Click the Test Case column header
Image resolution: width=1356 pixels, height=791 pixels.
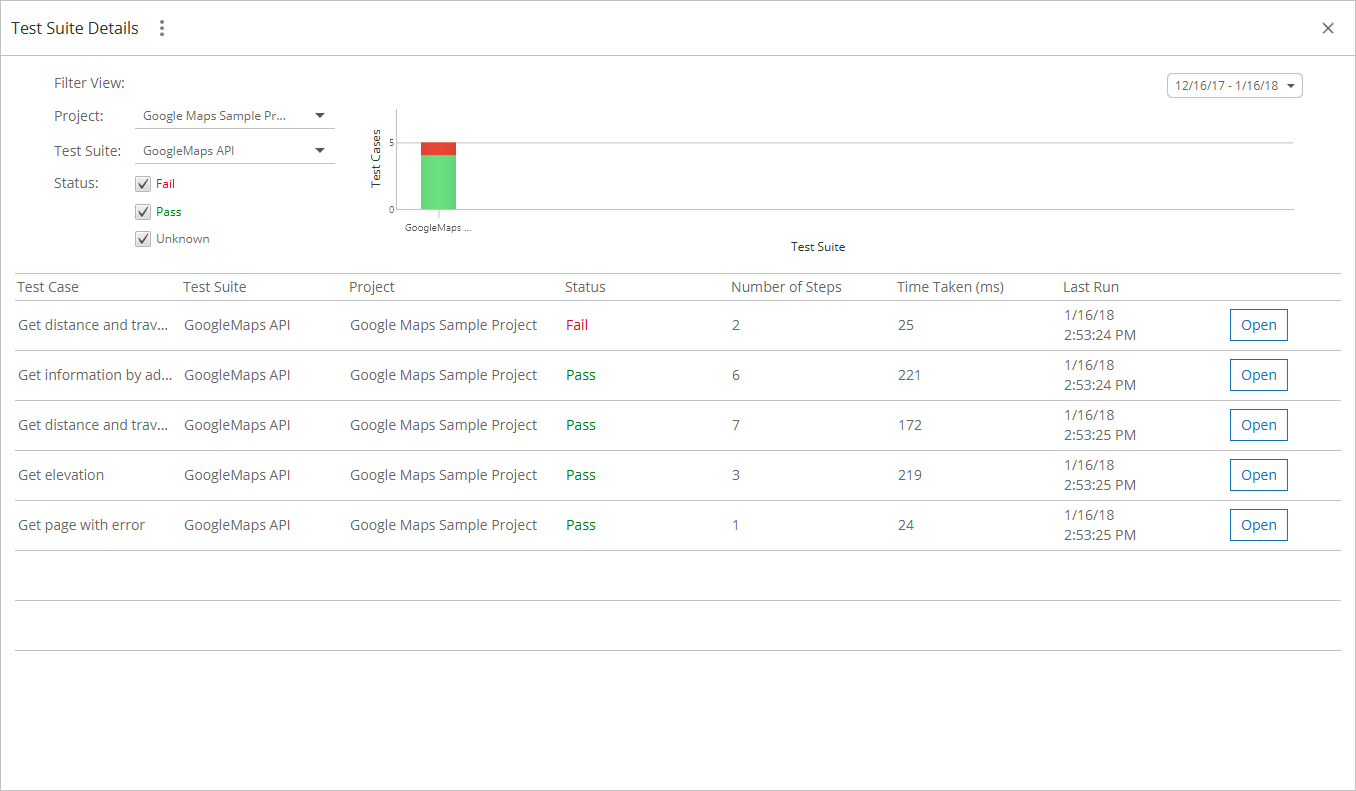(x=48, y=286)
